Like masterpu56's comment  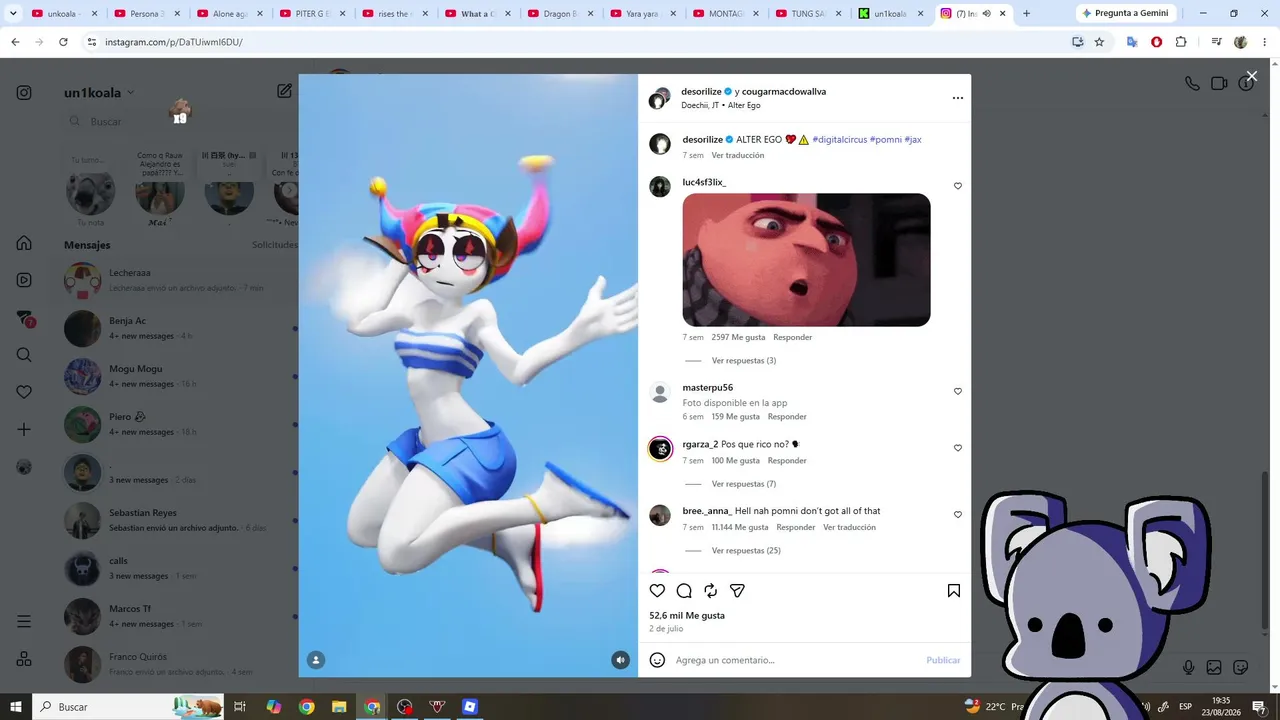958,391
